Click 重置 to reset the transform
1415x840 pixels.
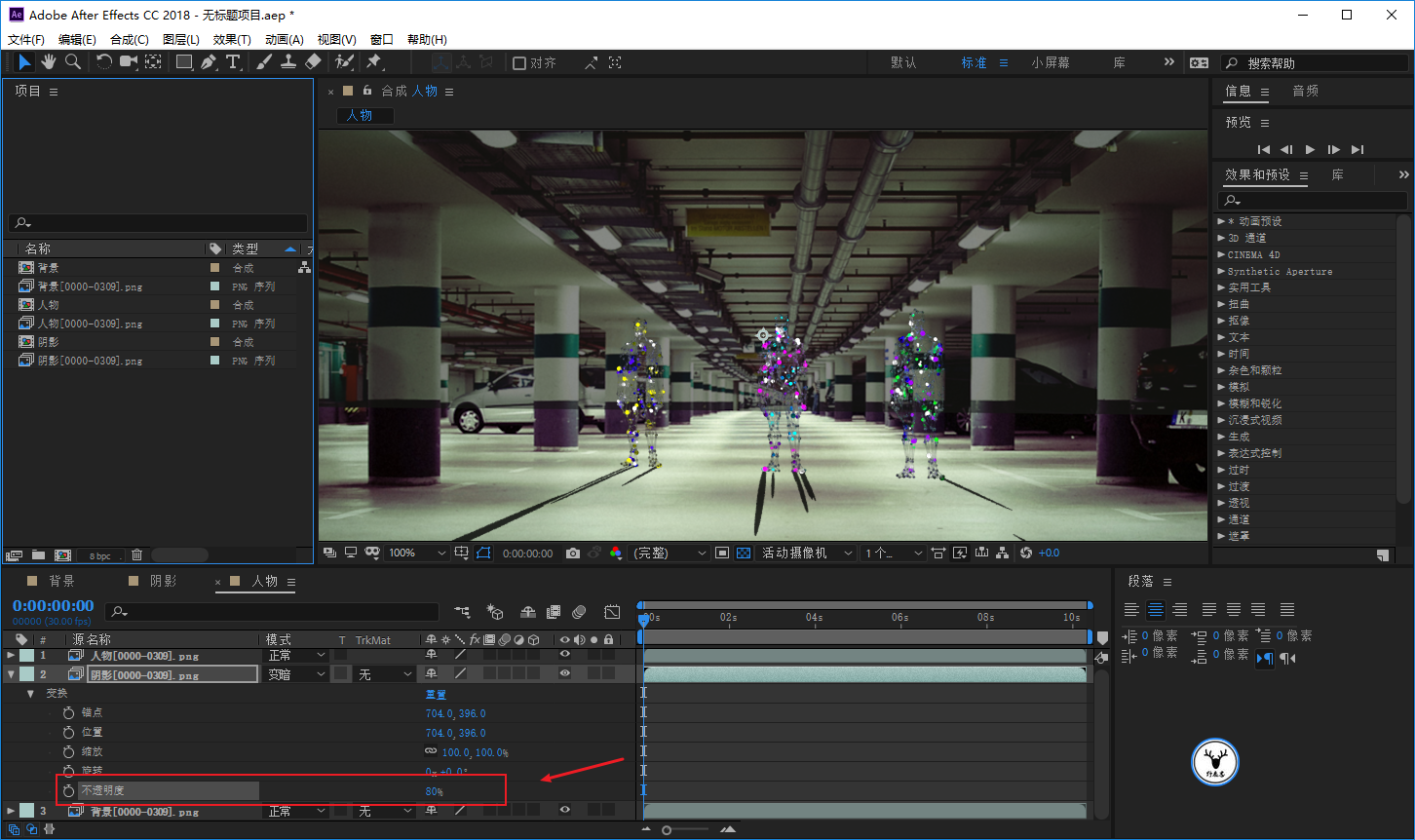click(x=436, y=694)
